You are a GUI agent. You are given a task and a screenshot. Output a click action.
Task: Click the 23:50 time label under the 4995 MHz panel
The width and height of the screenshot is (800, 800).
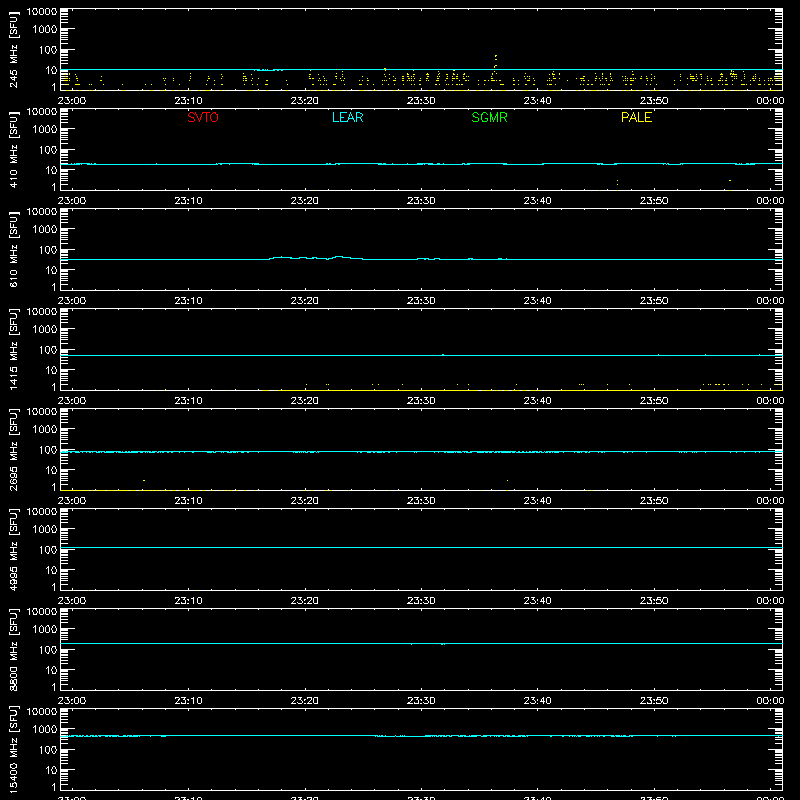pos(654,601)
